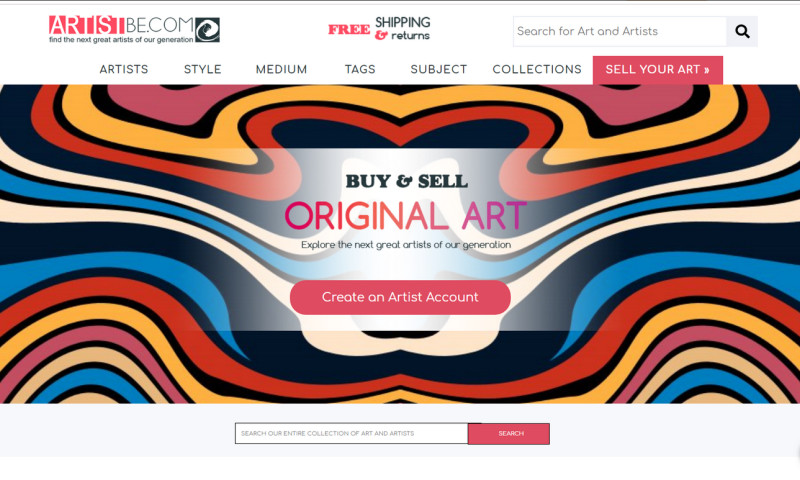Screen dimensions: 800x480
Task: Click the Buy & Sell heading
Action: pos(407,181)
